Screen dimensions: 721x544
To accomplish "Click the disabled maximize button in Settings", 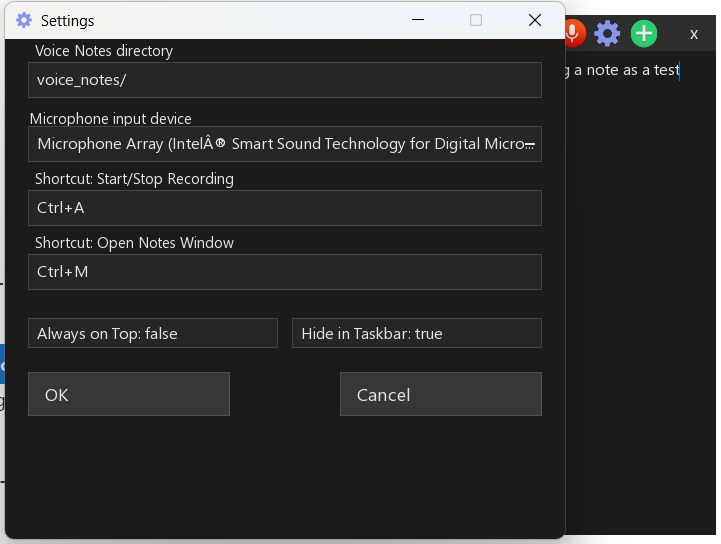I will coord(476,20).
